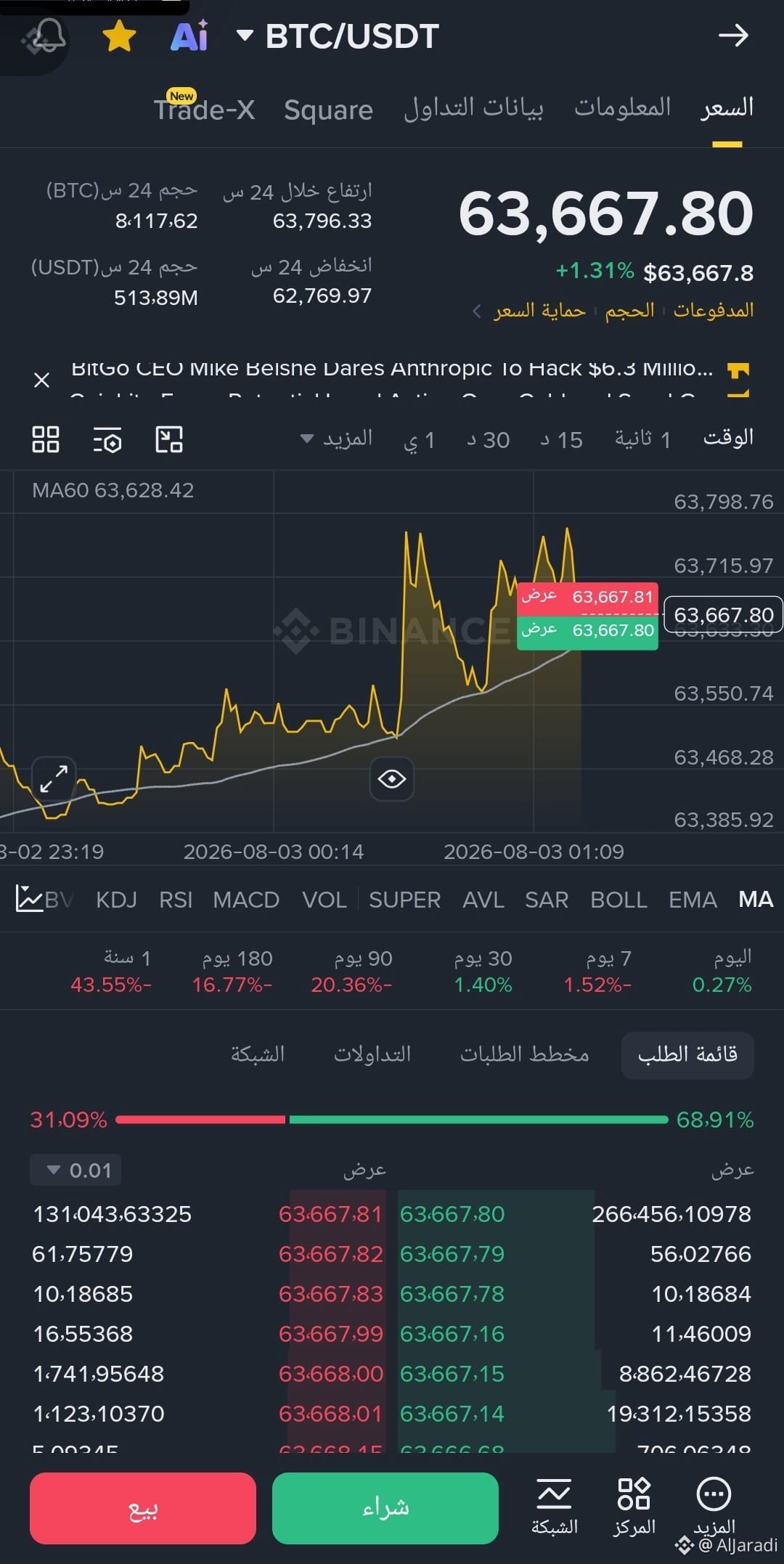Open the الحجم link
Screen dimensions: 784x1564
pos(629,310)
